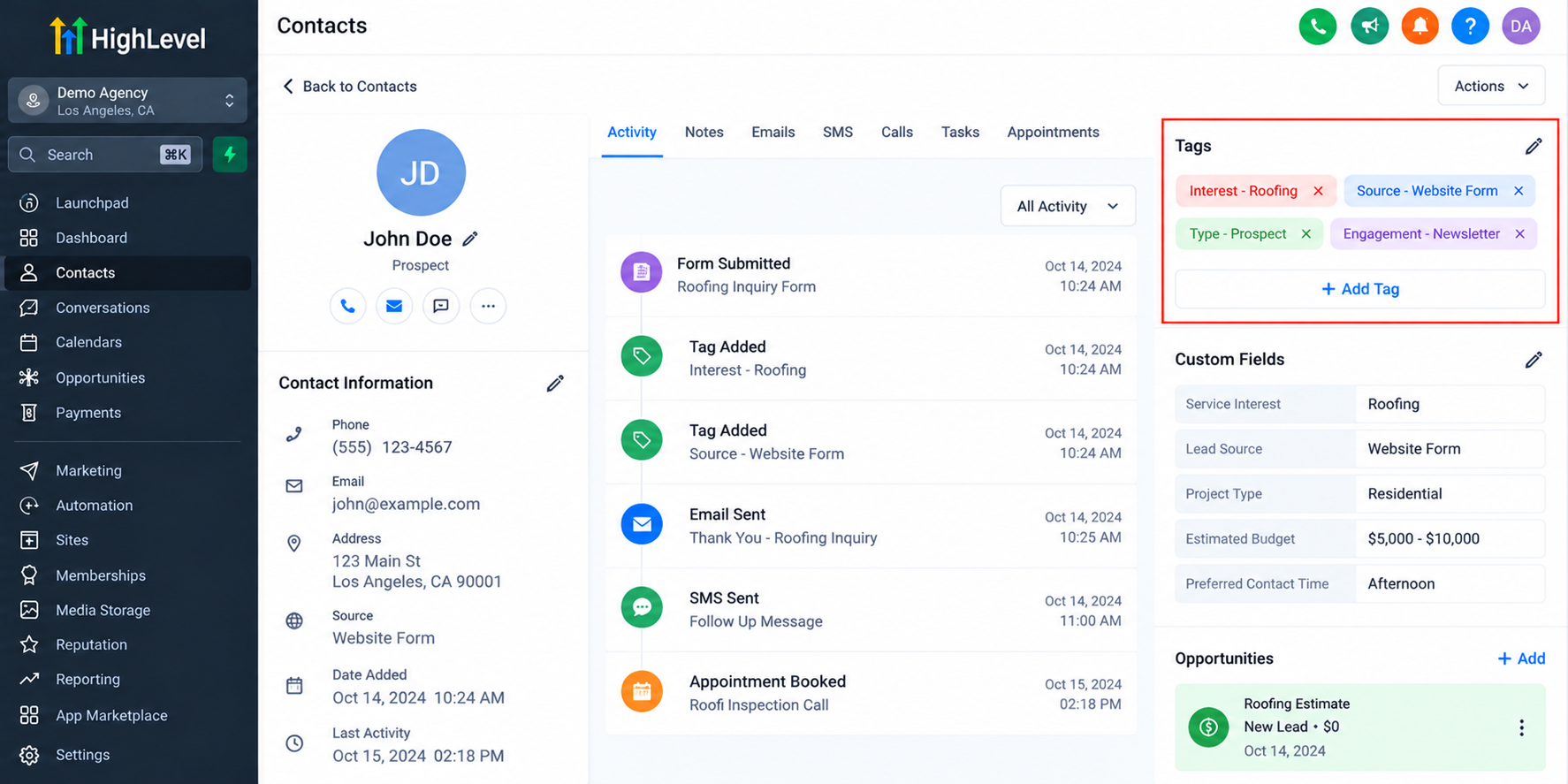This screenshot has width=1568, height=784.
Task: Open the All Activity filter dropdown
Action: click(1068, 206)
